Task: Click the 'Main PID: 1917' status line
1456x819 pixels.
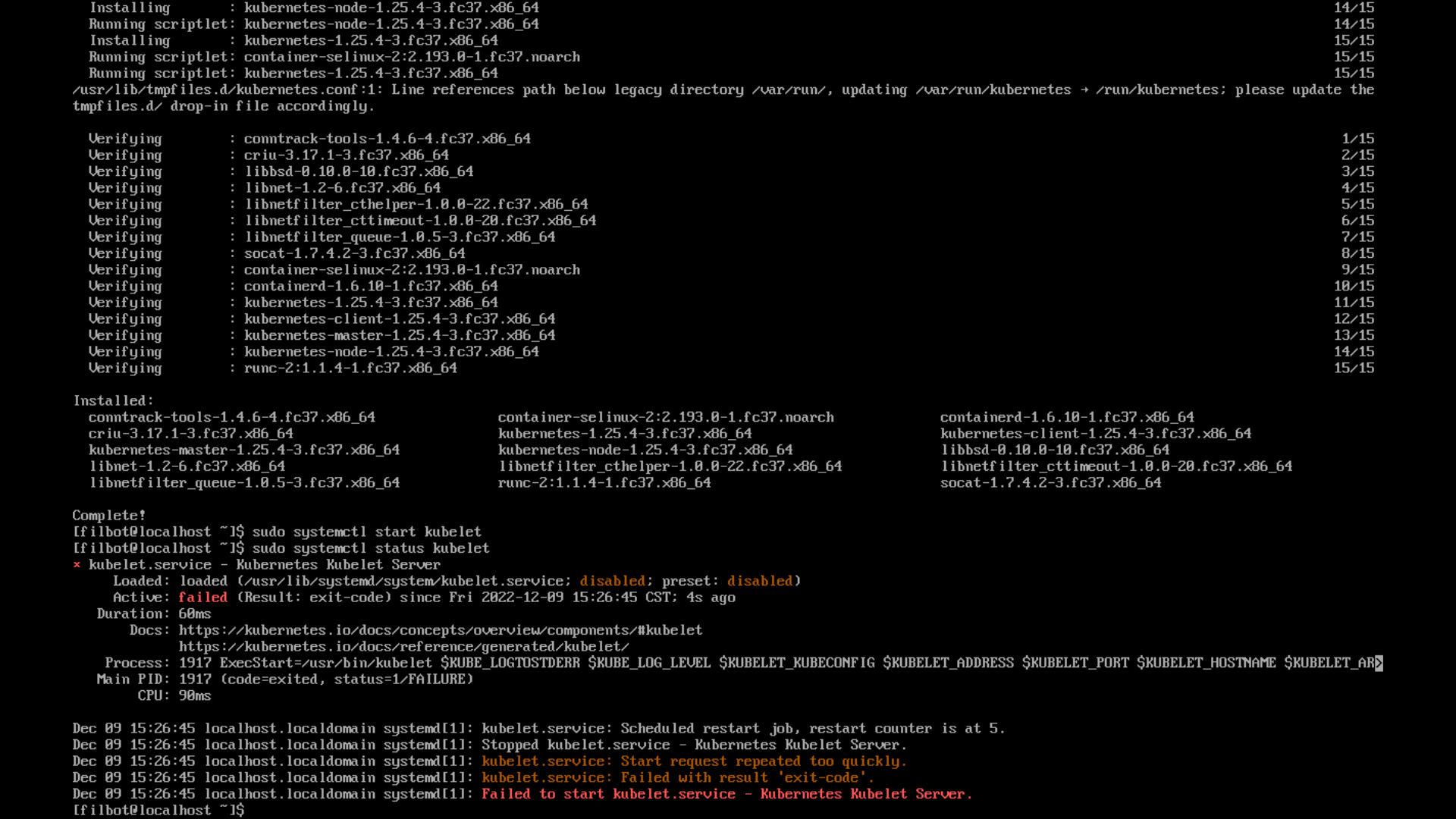Action: (284, 679)
